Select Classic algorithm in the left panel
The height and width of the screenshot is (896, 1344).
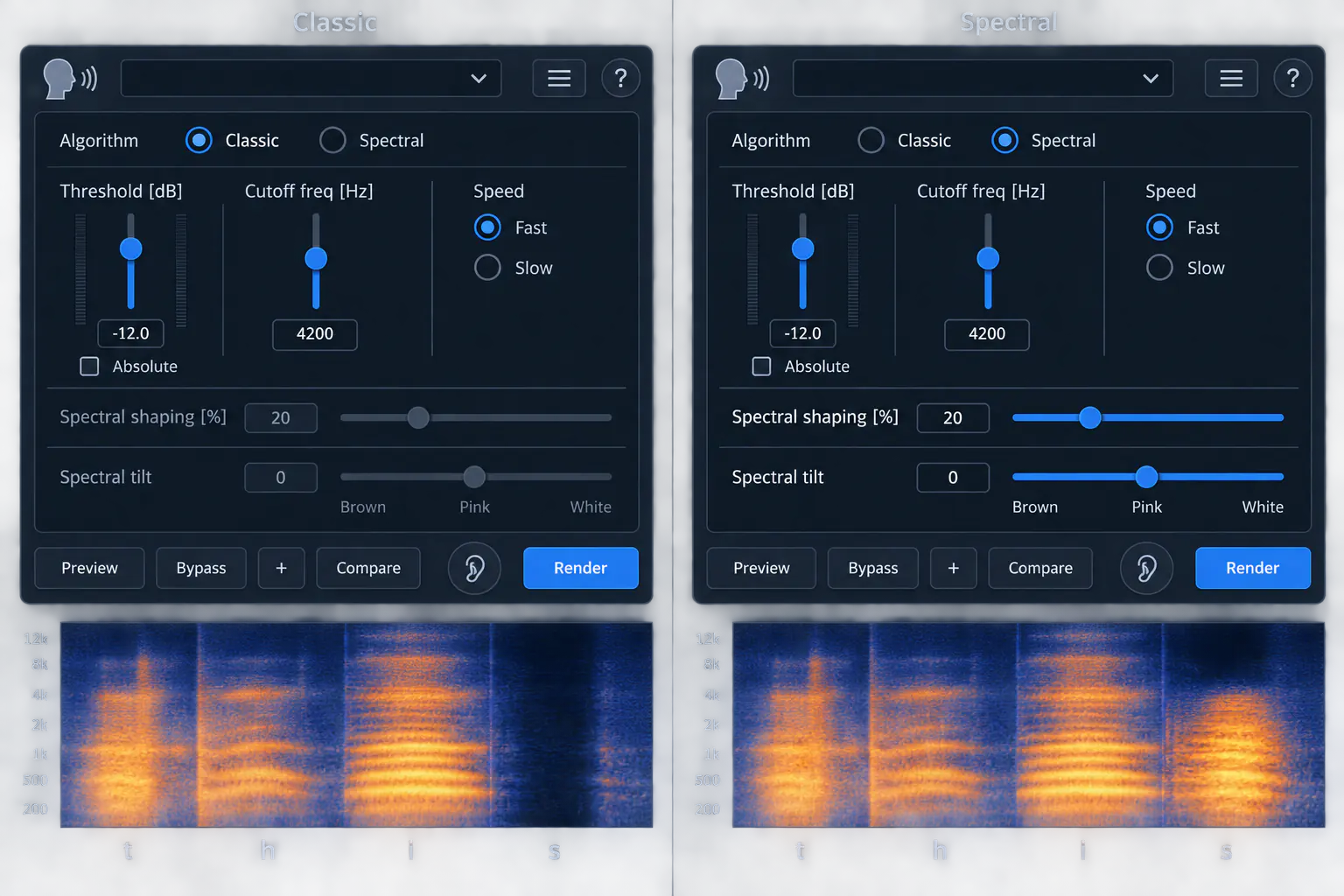tap(199, 140)
